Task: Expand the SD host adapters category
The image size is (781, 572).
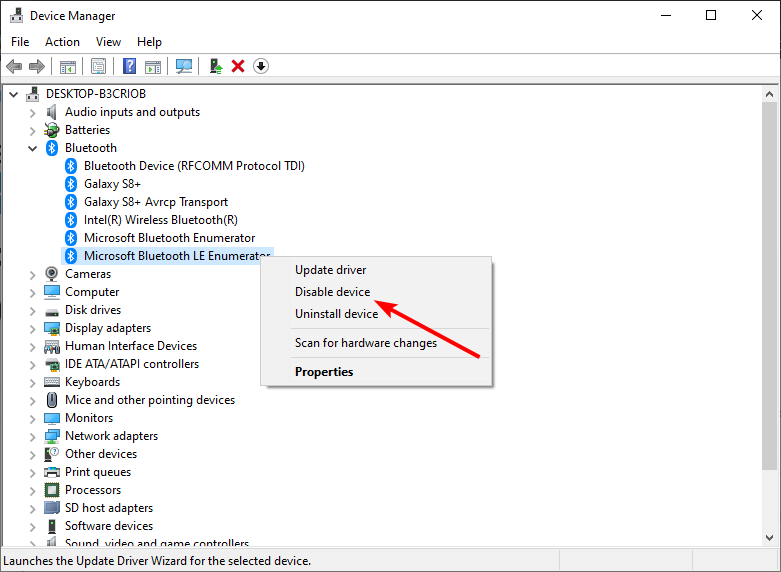Action: tap(32, 509)
